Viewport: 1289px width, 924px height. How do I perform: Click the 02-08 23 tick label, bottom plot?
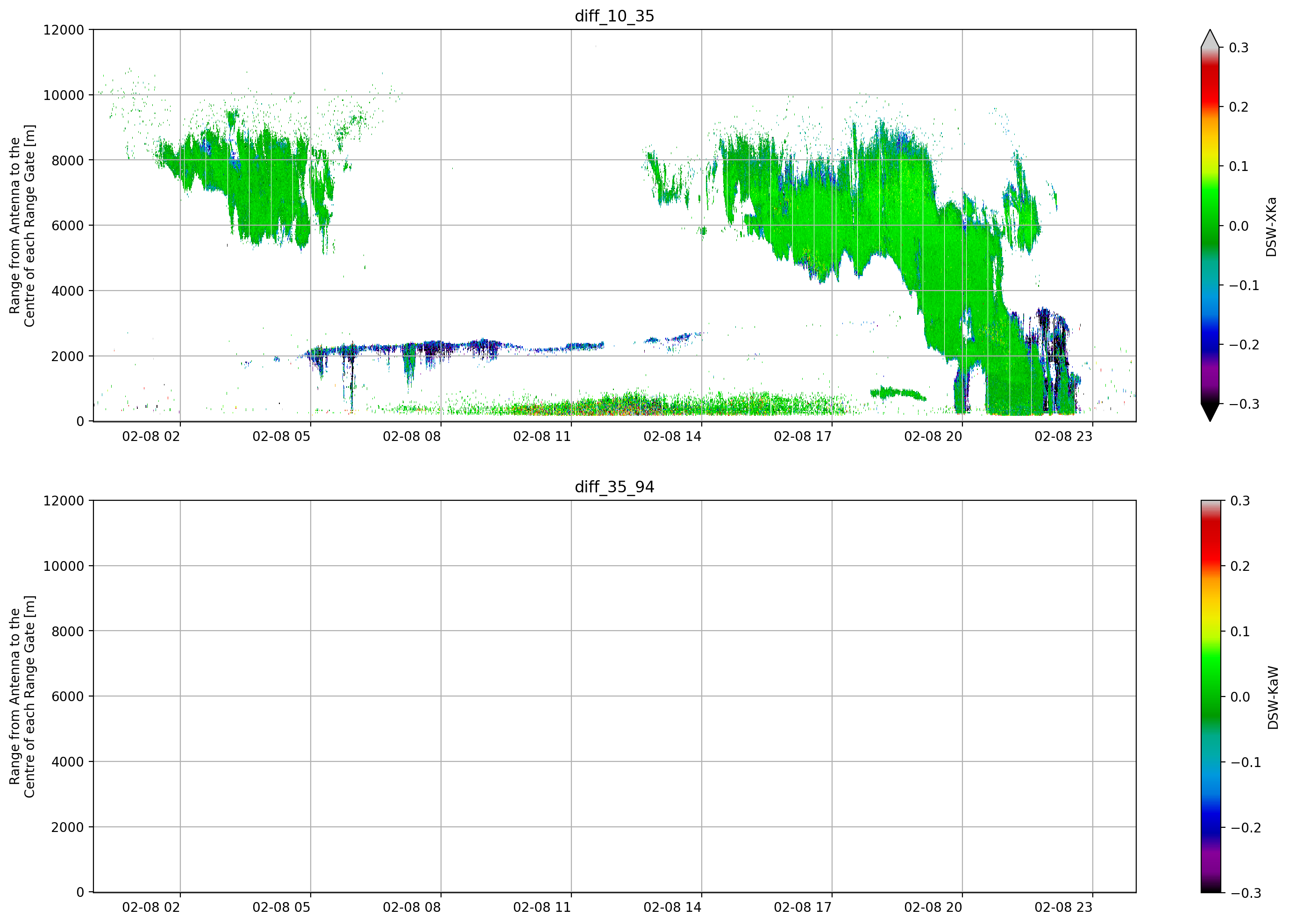(1063, 908)
